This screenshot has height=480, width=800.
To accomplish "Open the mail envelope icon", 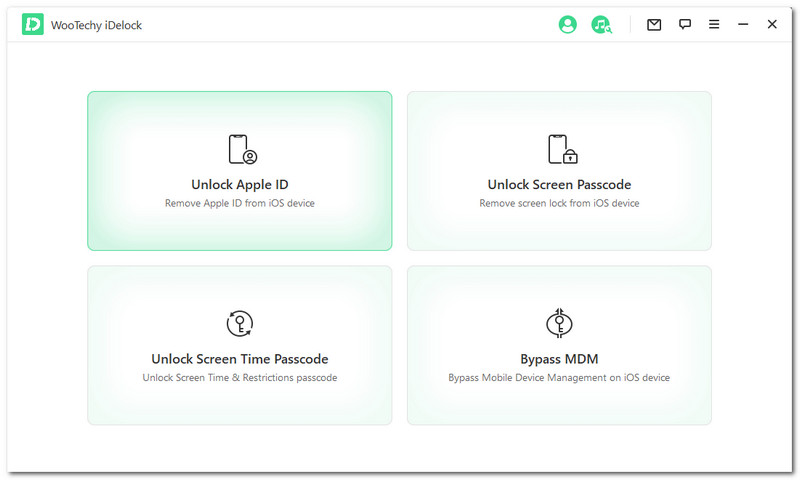I will click(x=654, y=25).
